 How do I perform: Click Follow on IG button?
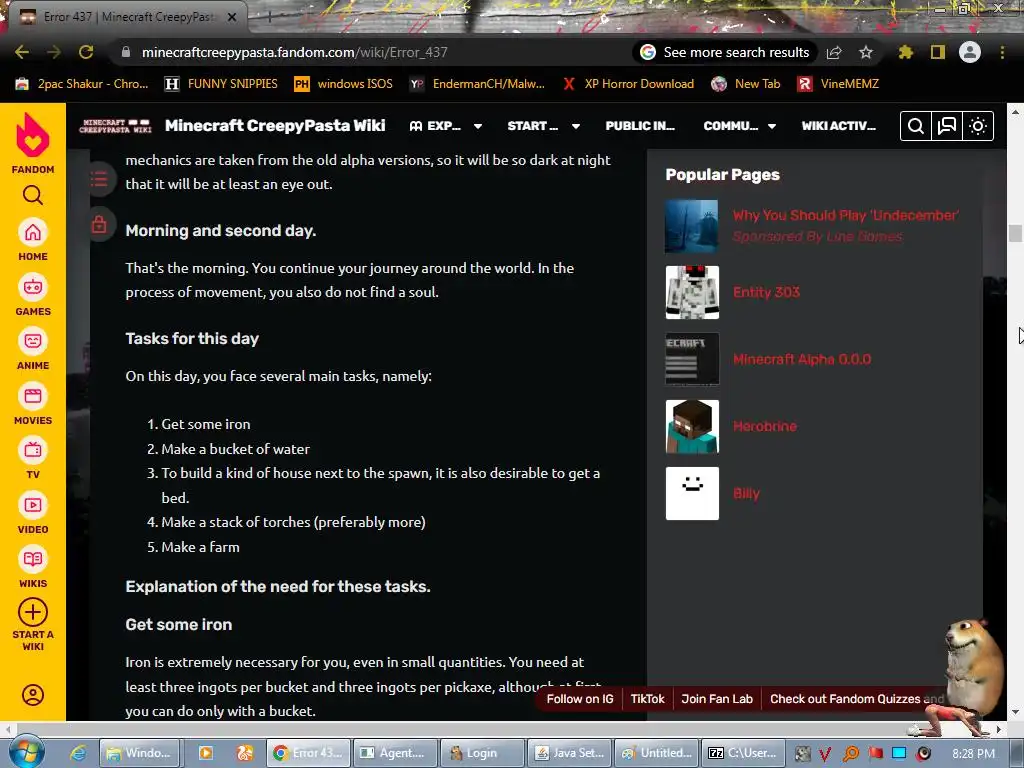tap(580, 699)
